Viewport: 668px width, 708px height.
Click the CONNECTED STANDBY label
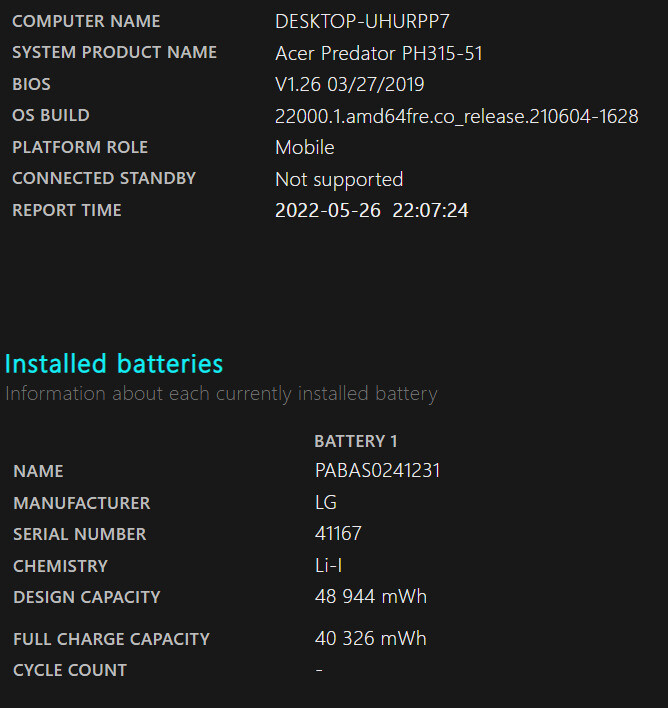tap(104, 178)
